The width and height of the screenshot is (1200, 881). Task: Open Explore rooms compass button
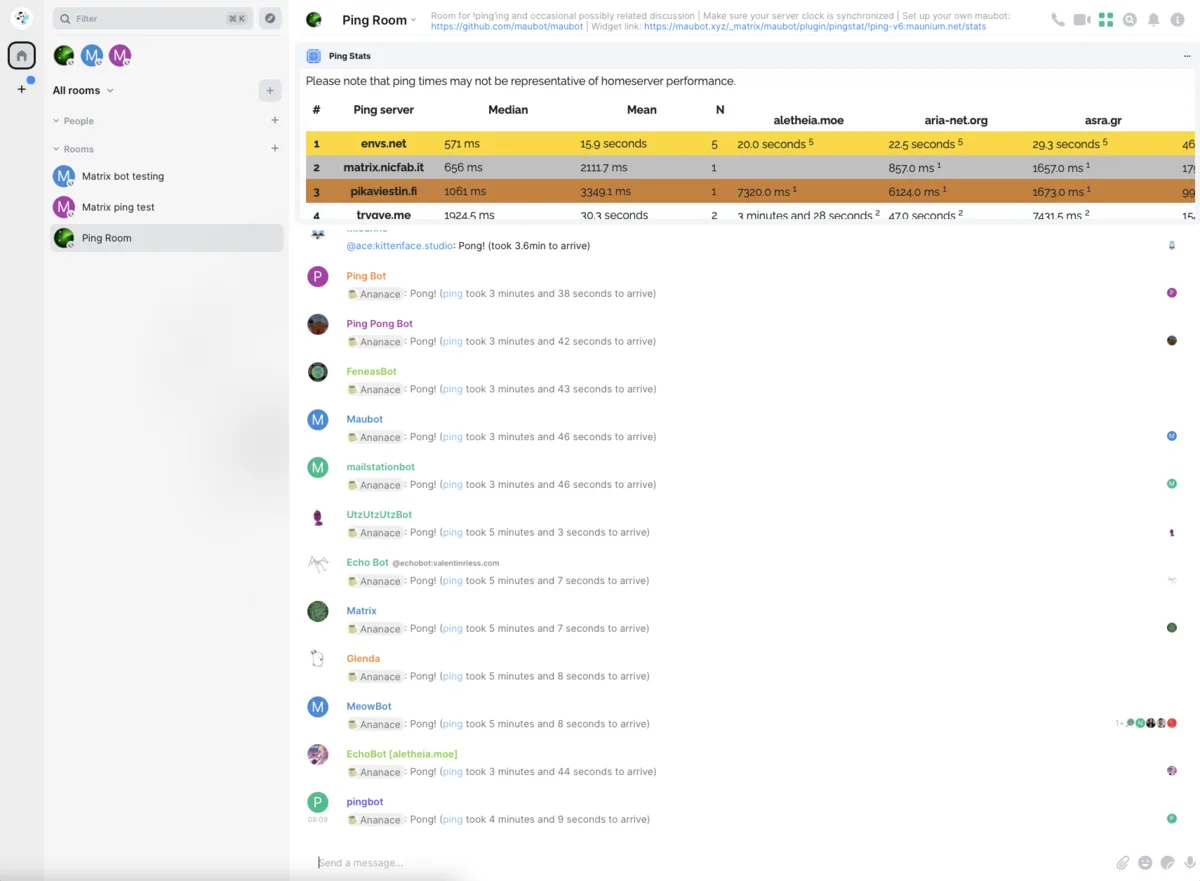click(x=269, y=18)
